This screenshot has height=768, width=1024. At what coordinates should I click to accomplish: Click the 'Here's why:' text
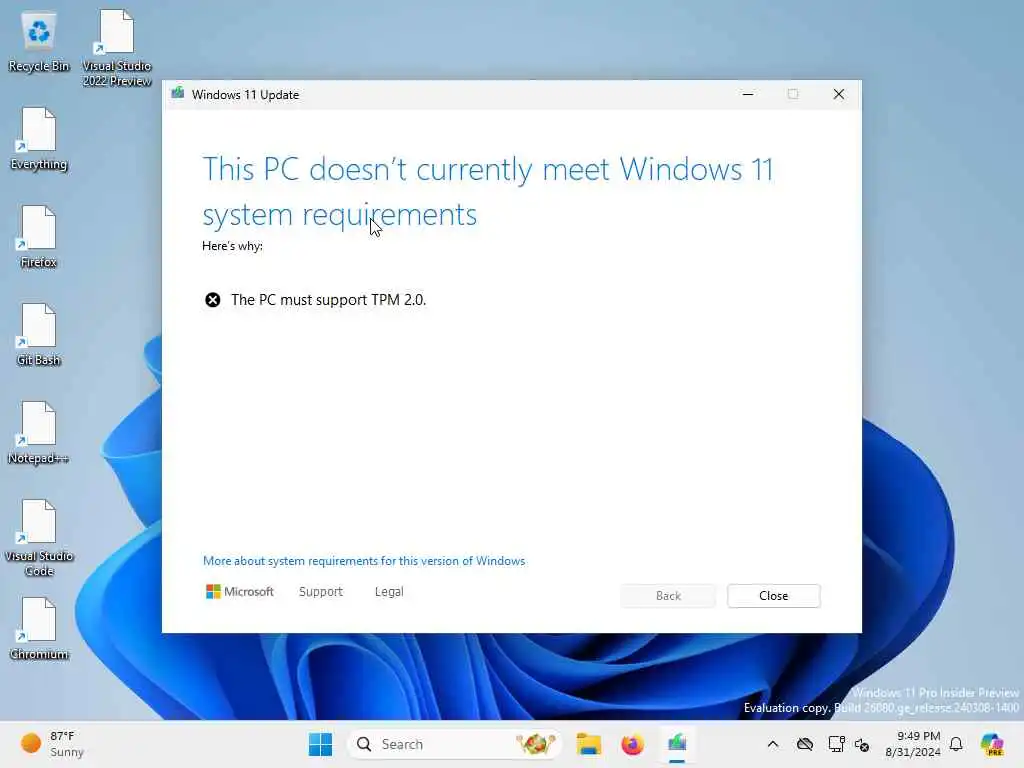(x=232, y=246)
